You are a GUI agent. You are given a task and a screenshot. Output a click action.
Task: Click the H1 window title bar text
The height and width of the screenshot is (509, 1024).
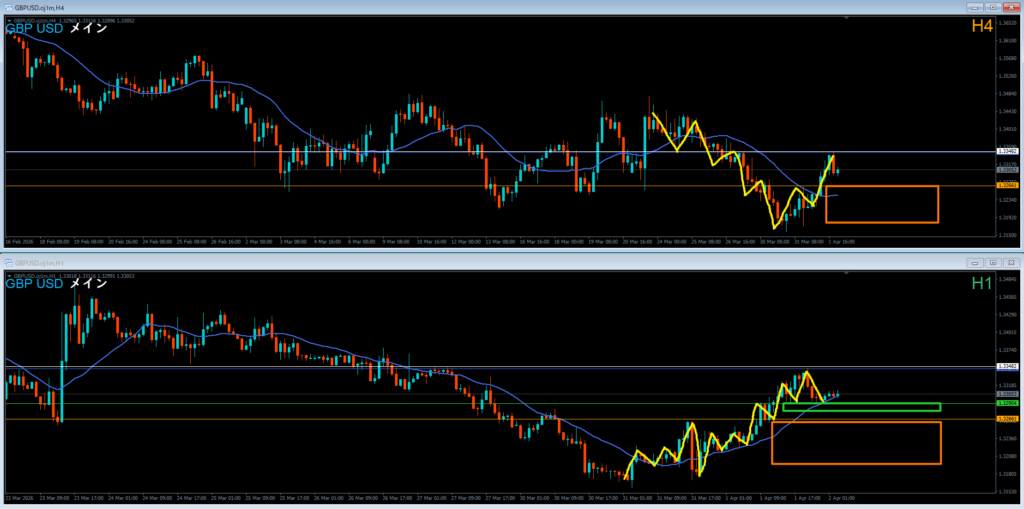[x=41, y=262]
